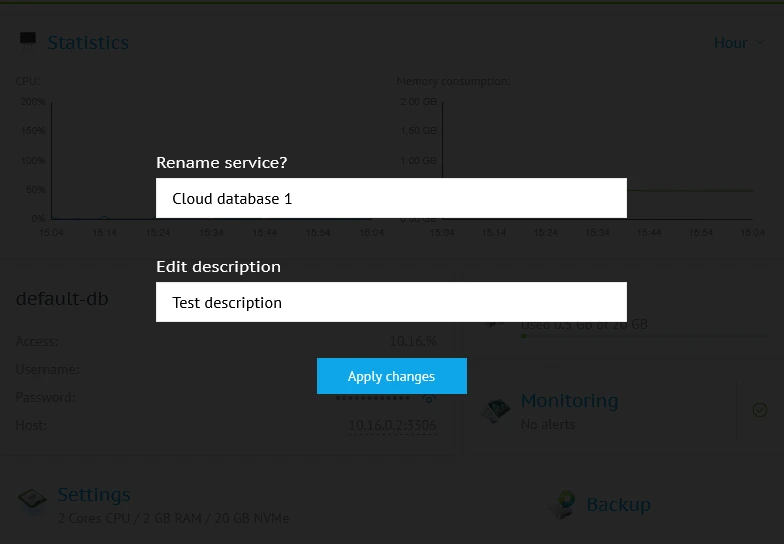Go to the Settings heading link
The height and width of the screenshot is (544, 784).
coord(94,495)
